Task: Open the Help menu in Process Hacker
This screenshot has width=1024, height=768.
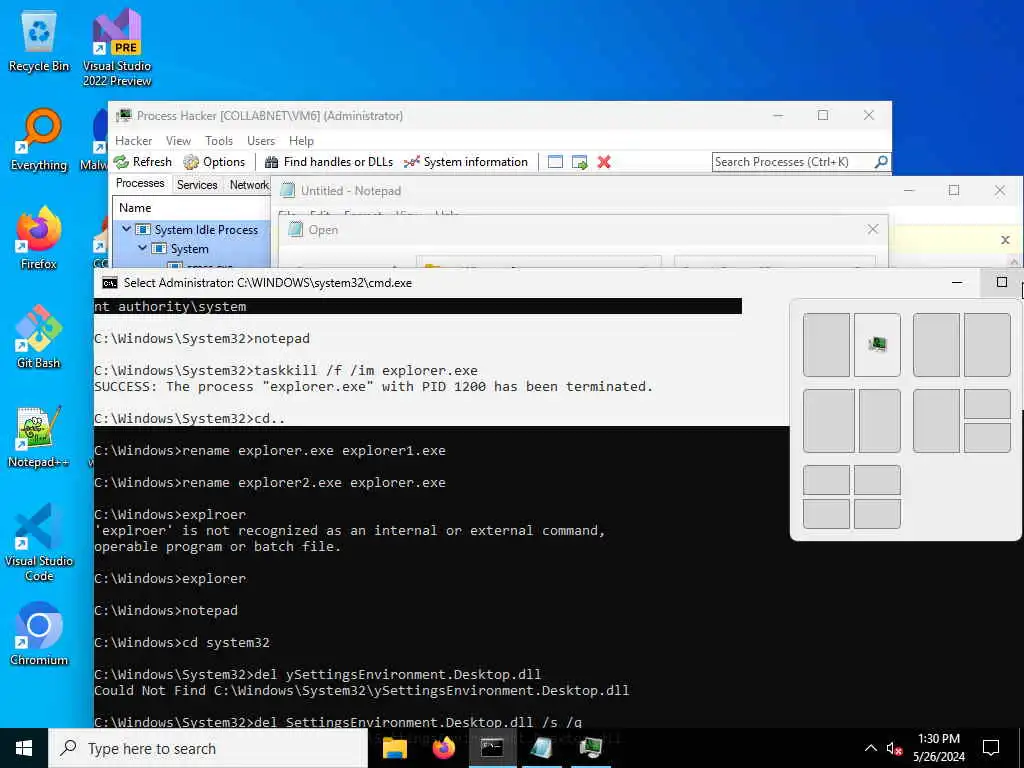Action: [x=301, y=141]
